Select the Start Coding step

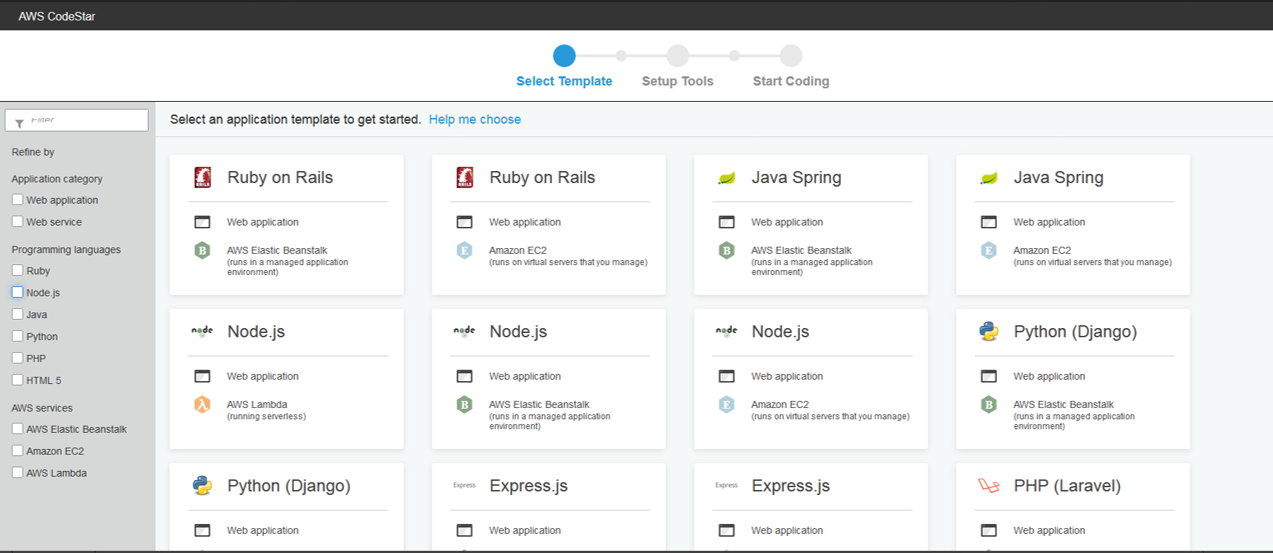tap(790, 56)
